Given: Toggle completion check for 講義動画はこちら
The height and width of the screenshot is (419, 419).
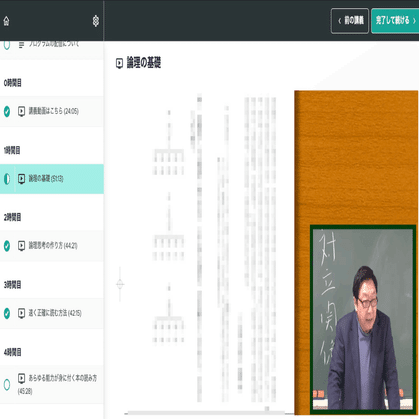Looking at the screenshot, I should [x=7, y=111].
